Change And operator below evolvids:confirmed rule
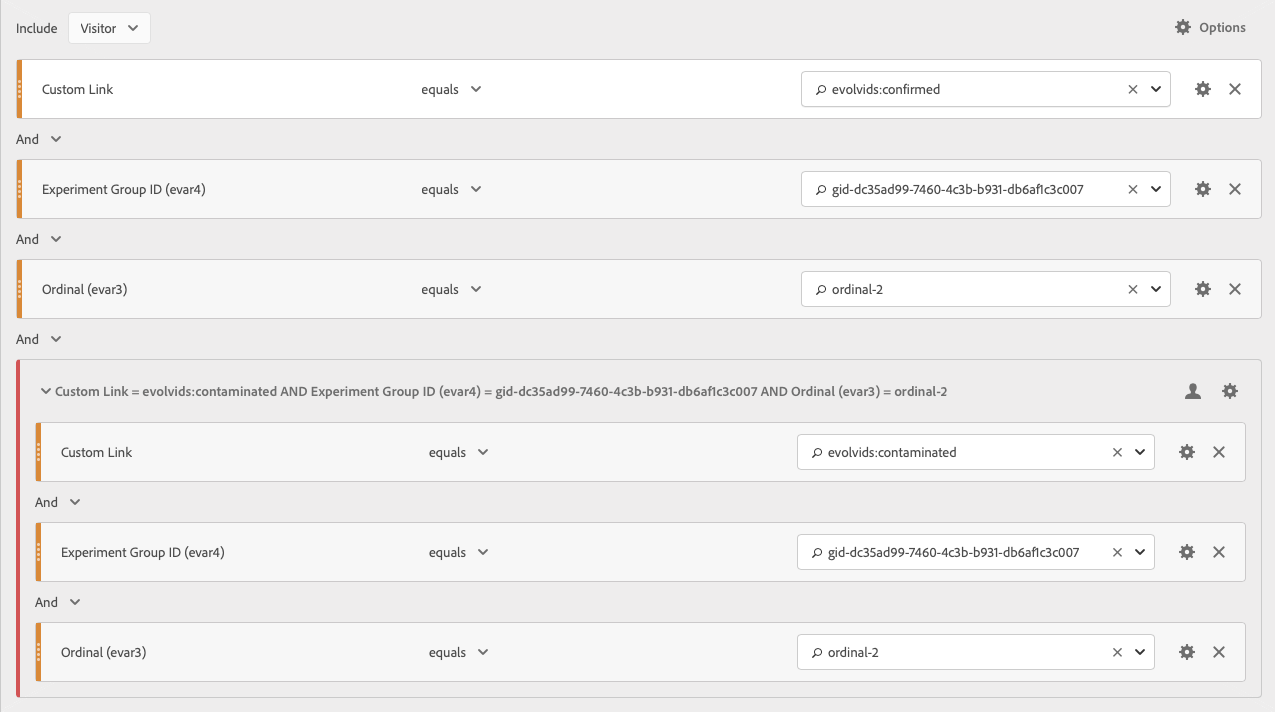1275x712 pixels. tap(39, 139)
